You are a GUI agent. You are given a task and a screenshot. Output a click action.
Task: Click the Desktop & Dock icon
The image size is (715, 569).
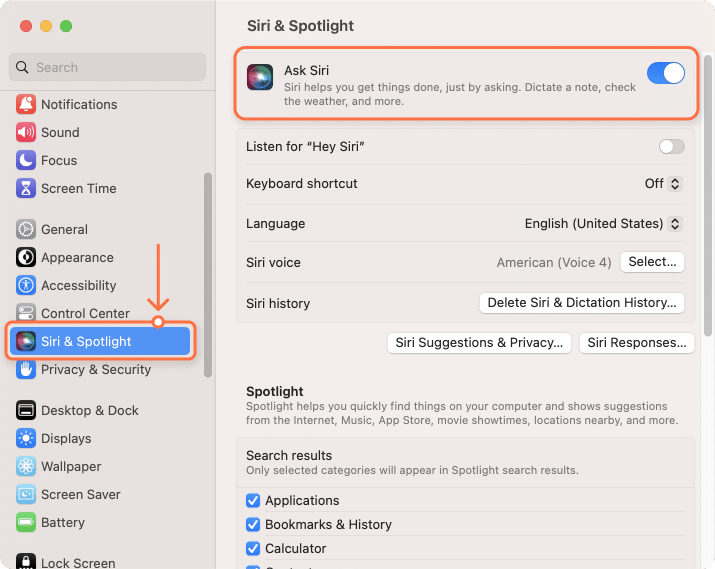point(26,410)
